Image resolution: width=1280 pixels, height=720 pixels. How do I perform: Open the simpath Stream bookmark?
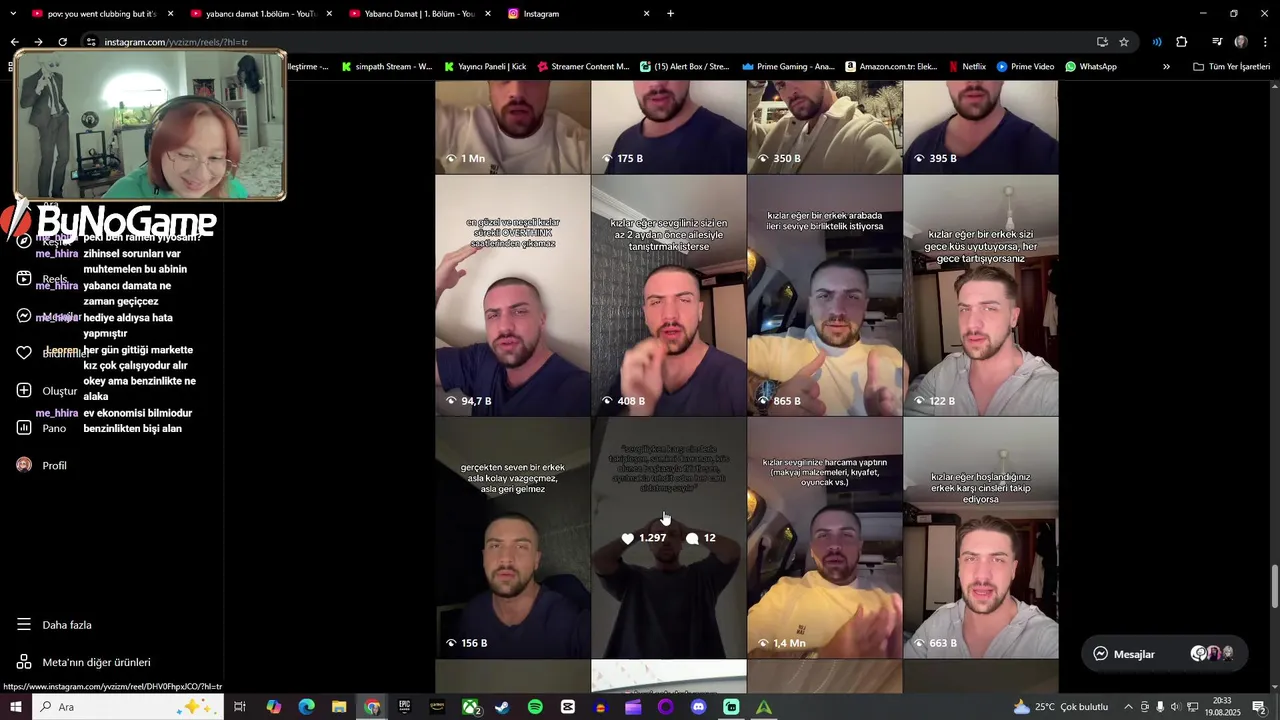coord(387,67)
